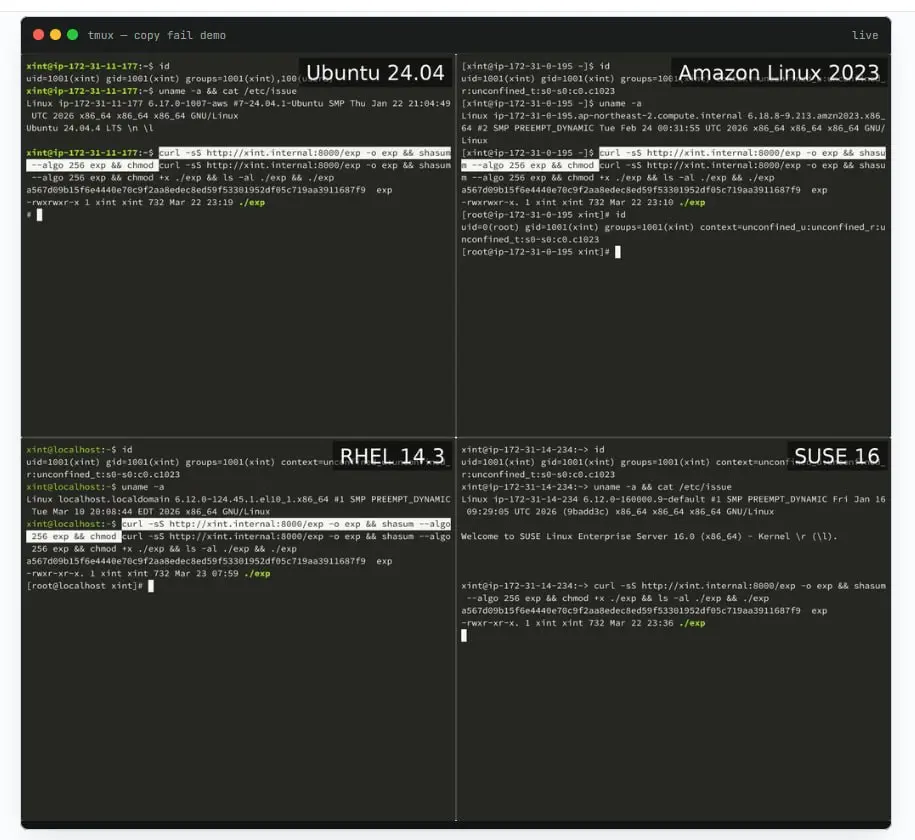Click the "Ubuntu 24.04" pane label

(375, 73)
